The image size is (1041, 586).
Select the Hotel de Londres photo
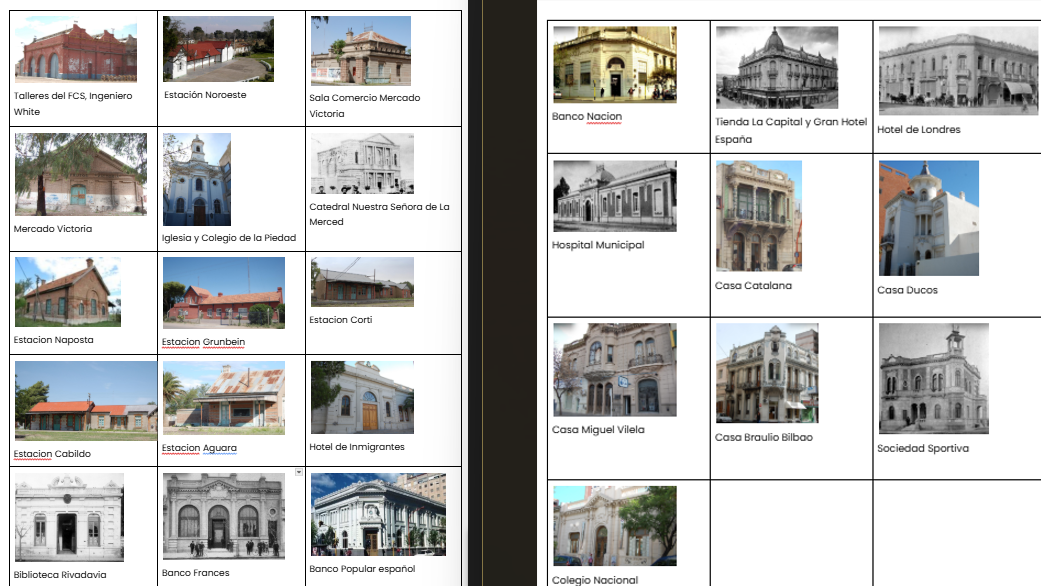[x=959, y=71]
